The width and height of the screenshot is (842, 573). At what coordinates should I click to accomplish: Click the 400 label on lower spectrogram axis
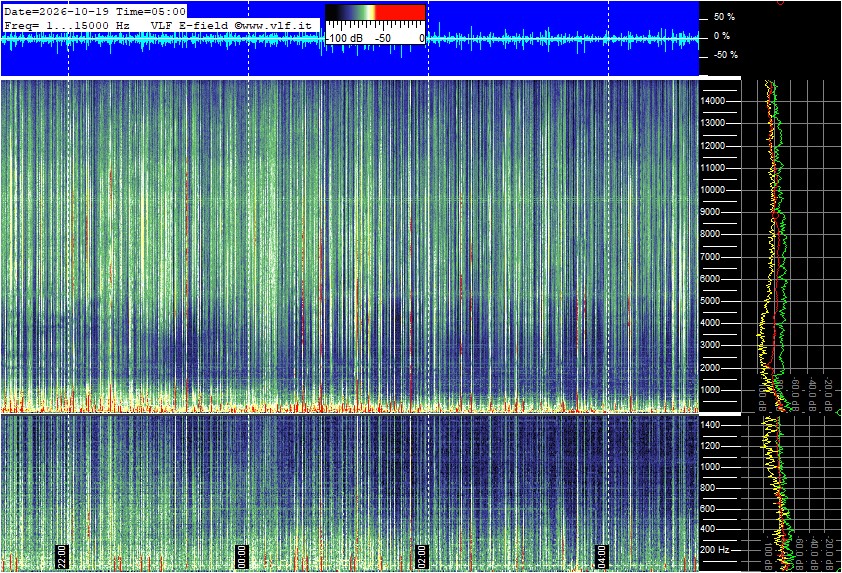pyautogui.click(x=708, y=529)
